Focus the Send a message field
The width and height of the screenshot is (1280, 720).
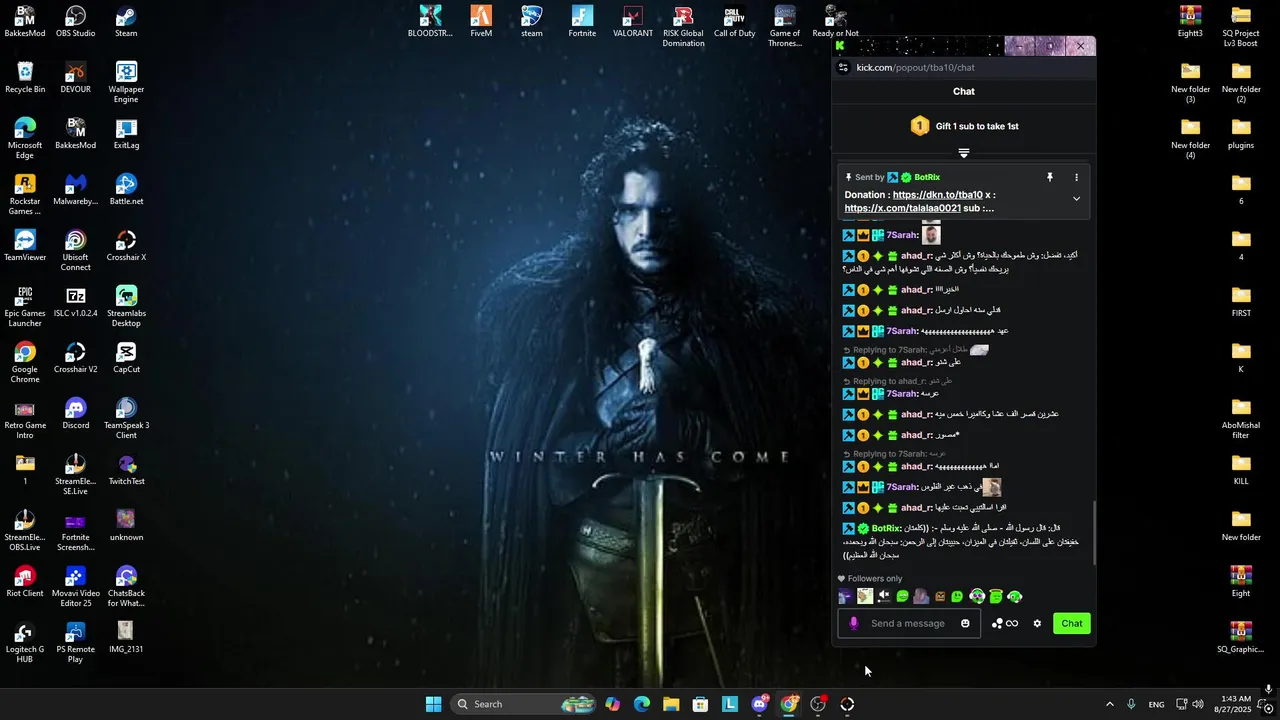coord(907,623)
